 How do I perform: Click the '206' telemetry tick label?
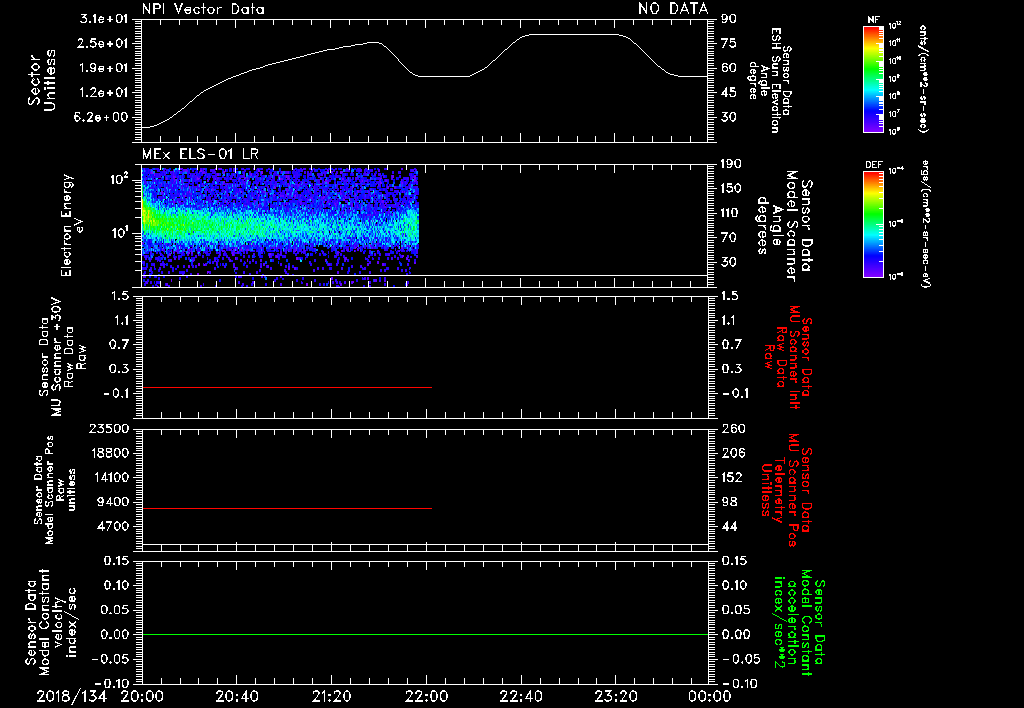pyautogui.click(x=732, y=453)
